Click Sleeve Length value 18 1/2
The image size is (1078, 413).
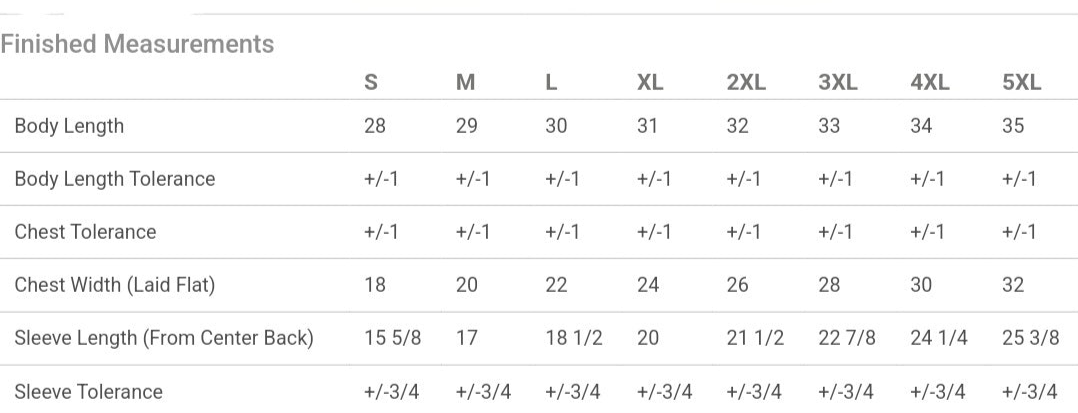tap(573, 338)
